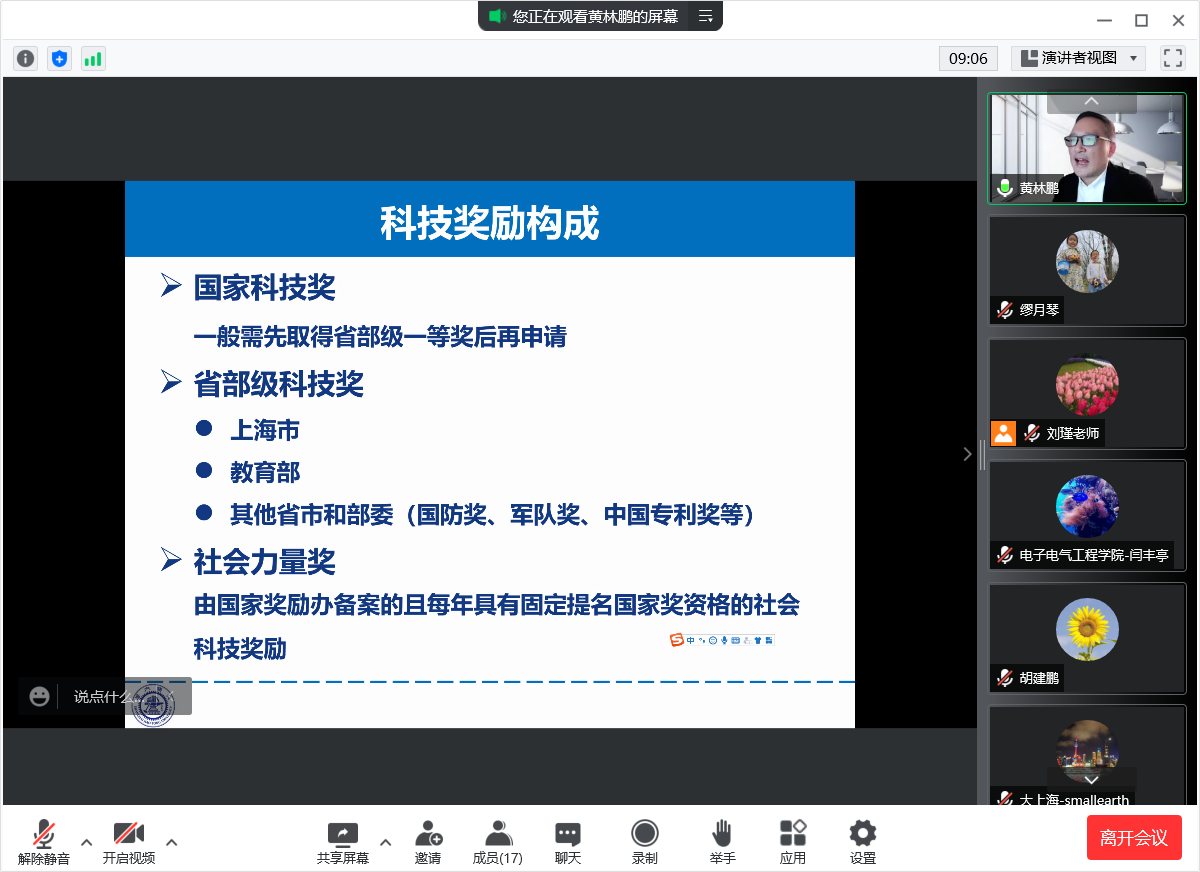Open the 应用 apps icon
Image resolution: width=1200 pixels, height=872 pixels.
pos(793,842)
